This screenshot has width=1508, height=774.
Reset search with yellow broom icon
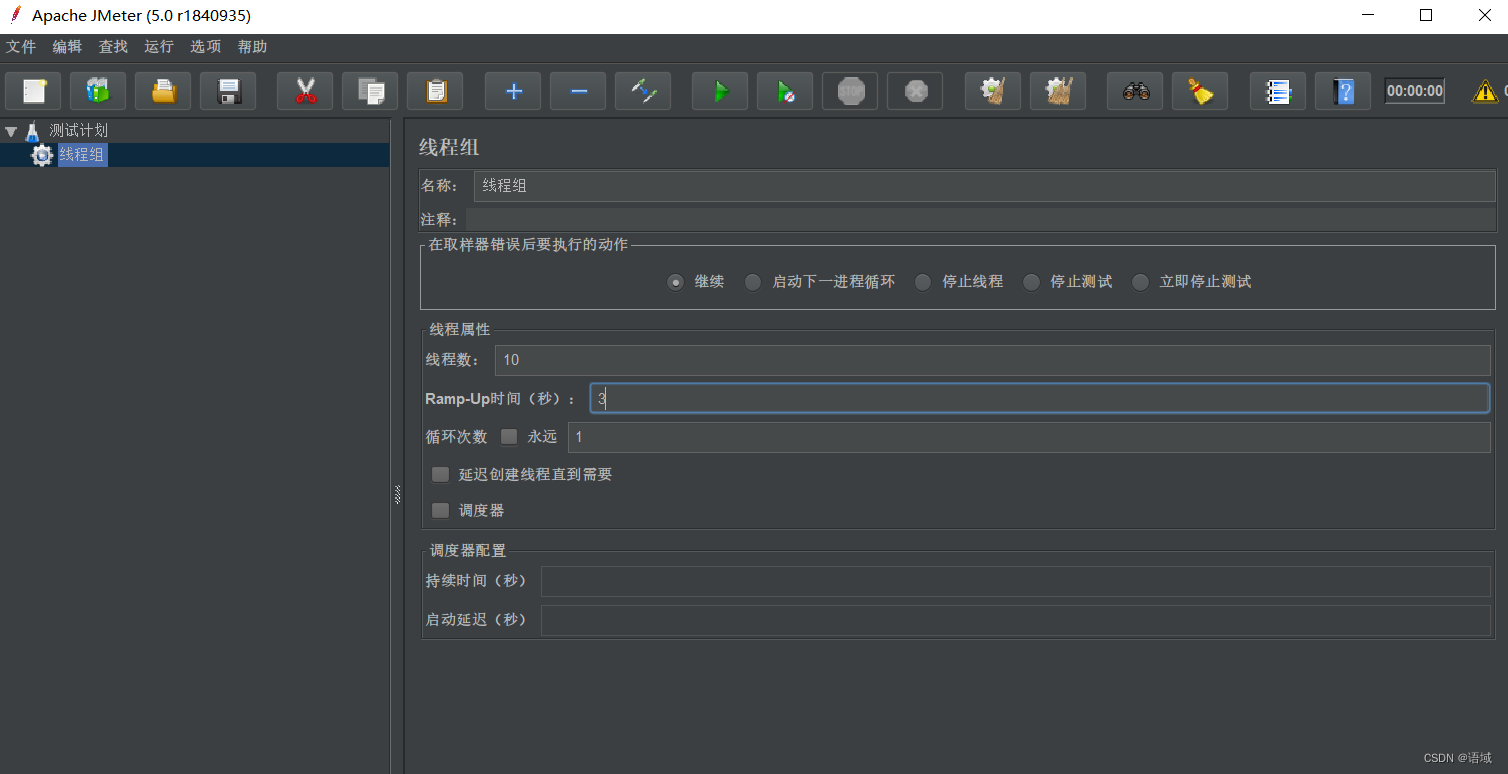point(1200,91)
